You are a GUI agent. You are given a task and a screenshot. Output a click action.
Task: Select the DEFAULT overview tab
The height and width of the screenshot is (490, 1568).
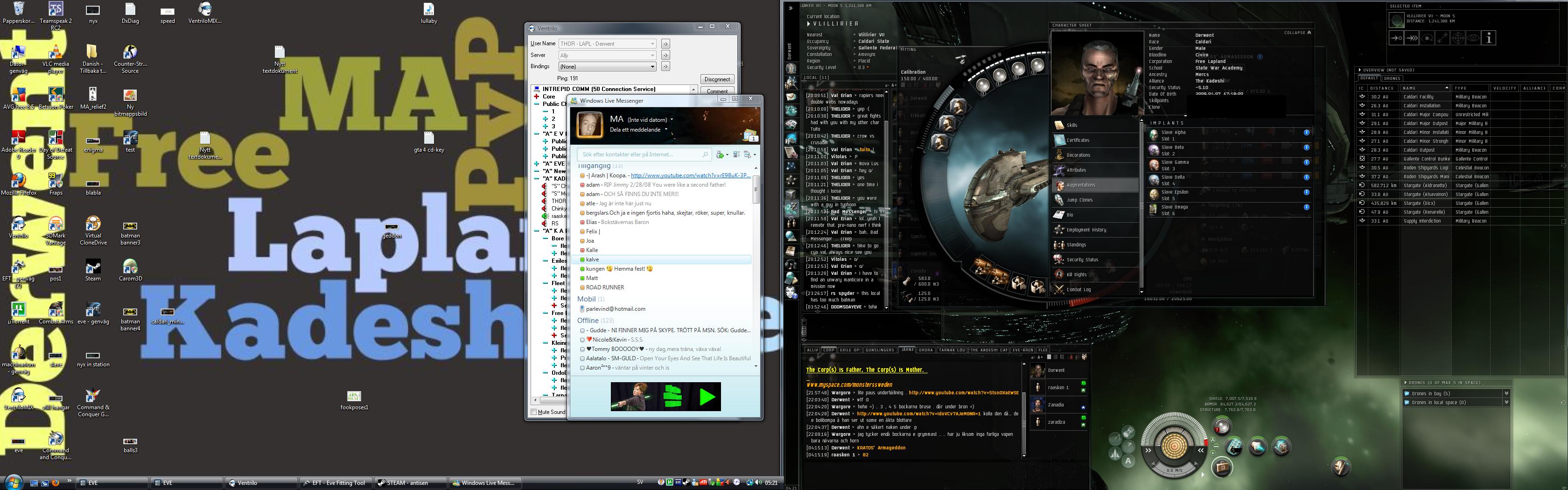click(x=1369, y=78)
